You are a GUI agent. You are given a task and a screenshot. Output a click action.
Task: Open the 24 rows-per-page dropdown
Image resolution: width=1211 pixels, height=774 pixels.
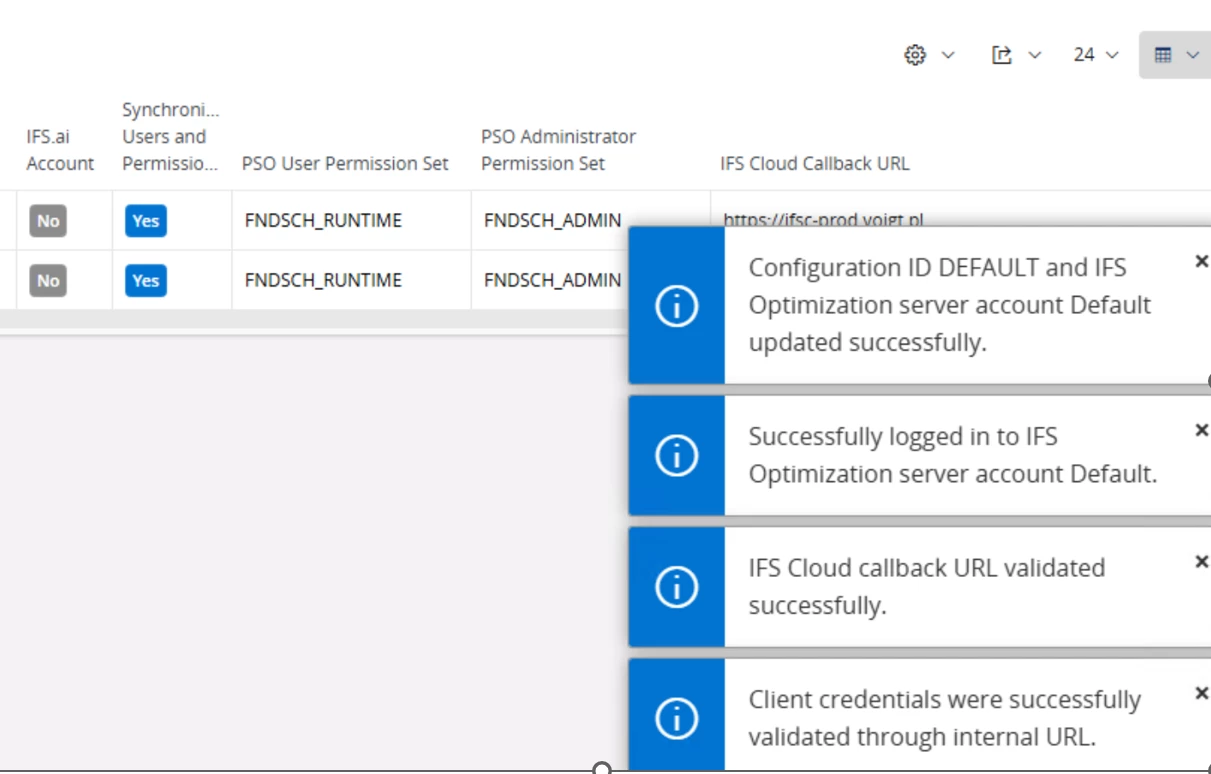point(1096,55)
